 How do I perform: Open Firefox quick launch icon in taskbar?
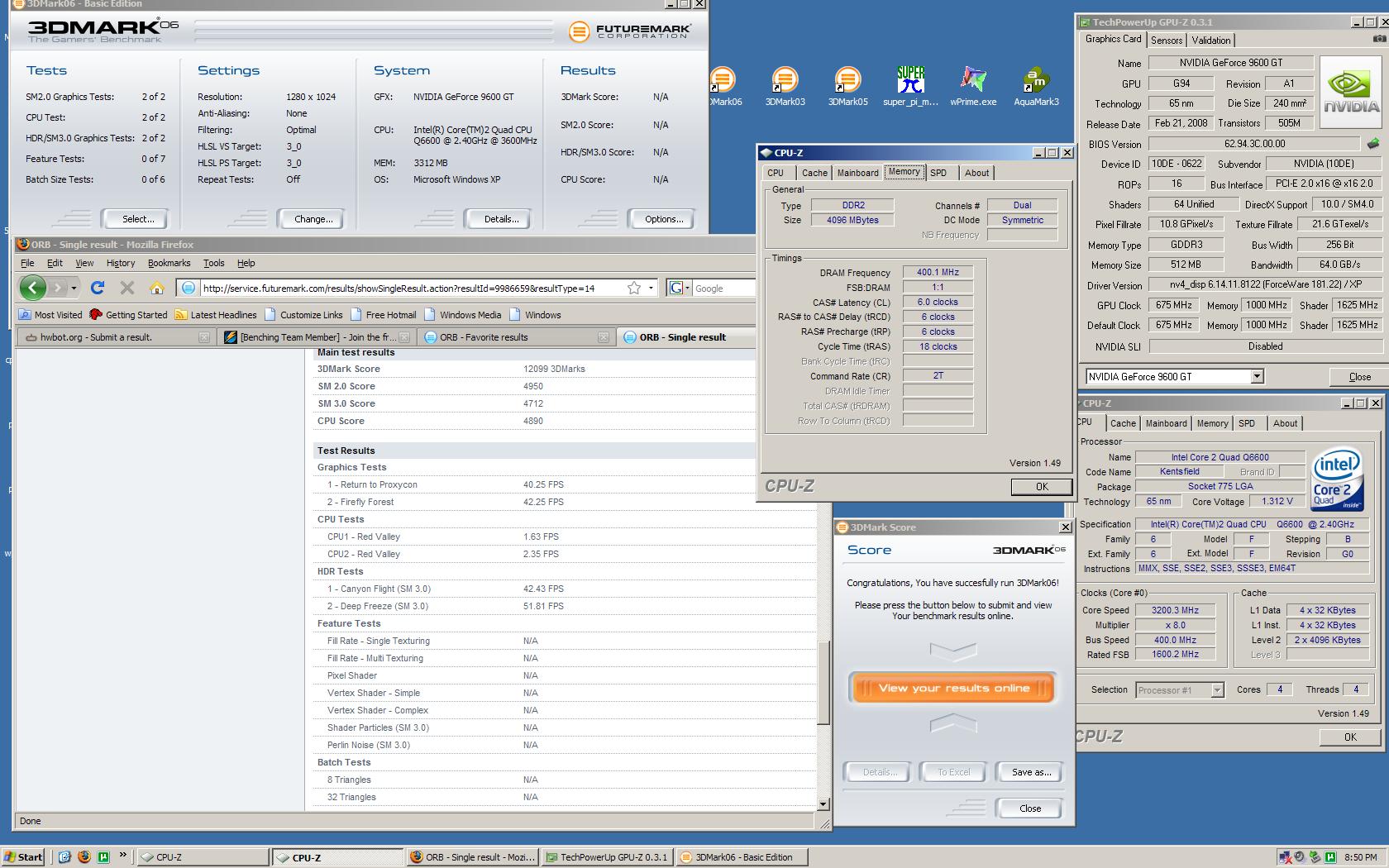click(84, 857)
